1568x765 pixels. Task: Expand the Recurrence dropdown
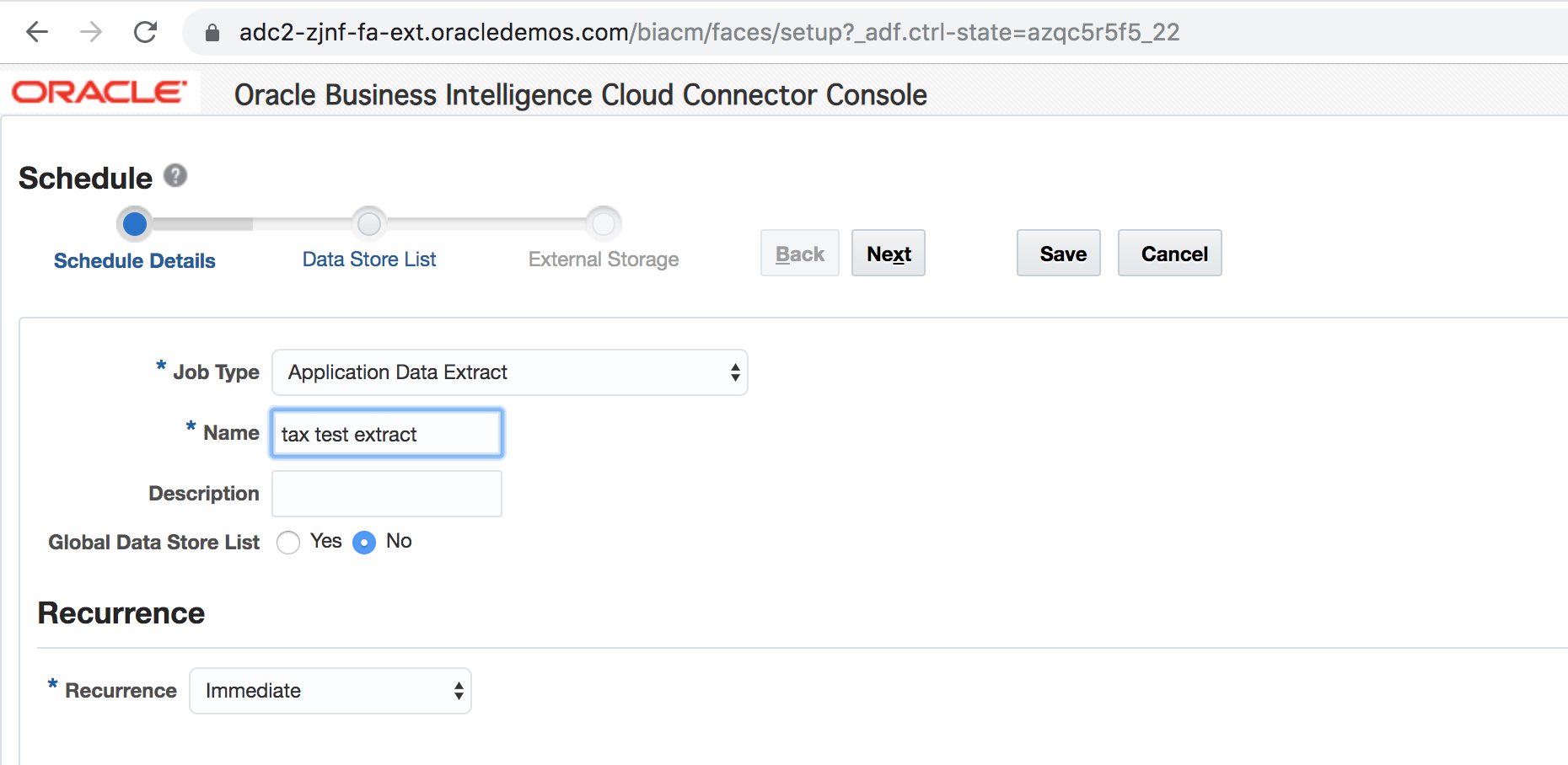point(330,691)
